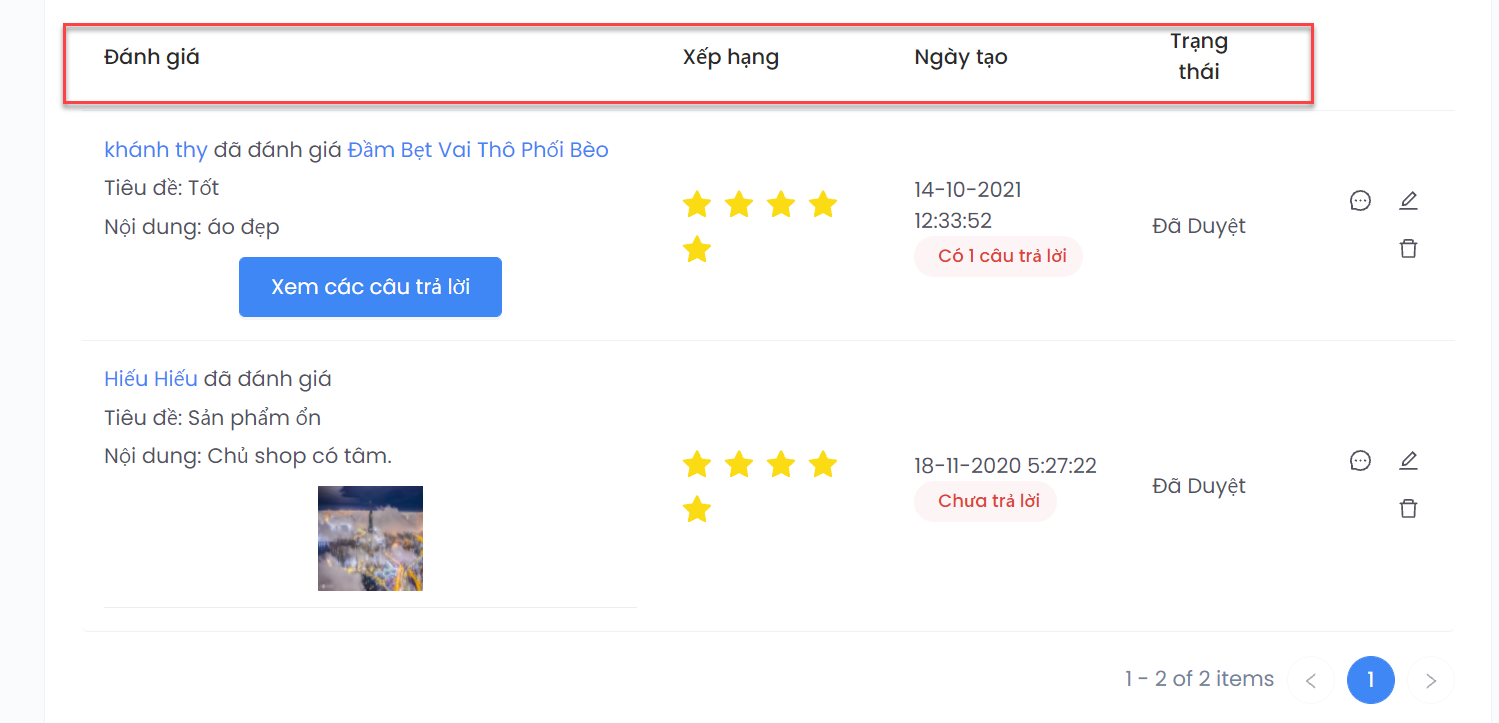Select page 1 in pagination
The width and height of the screenshot is (1499, 723).
point(1370,681)
